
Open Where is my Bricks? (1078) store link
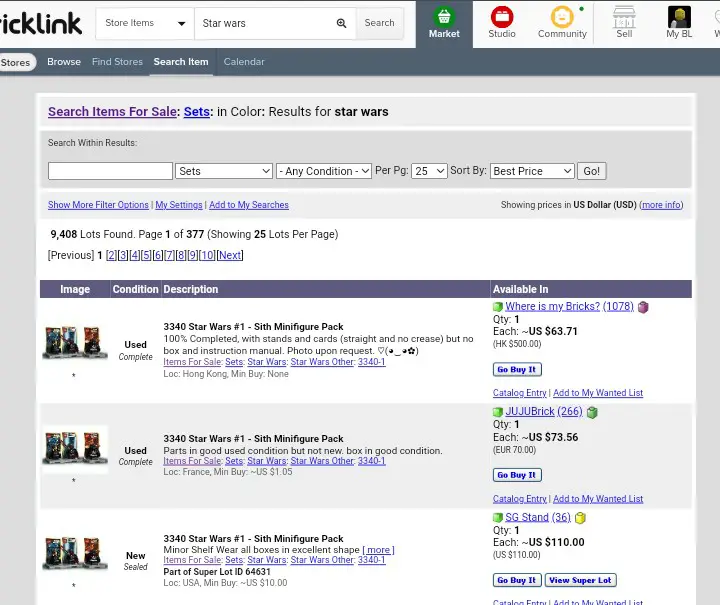(569, 306)
